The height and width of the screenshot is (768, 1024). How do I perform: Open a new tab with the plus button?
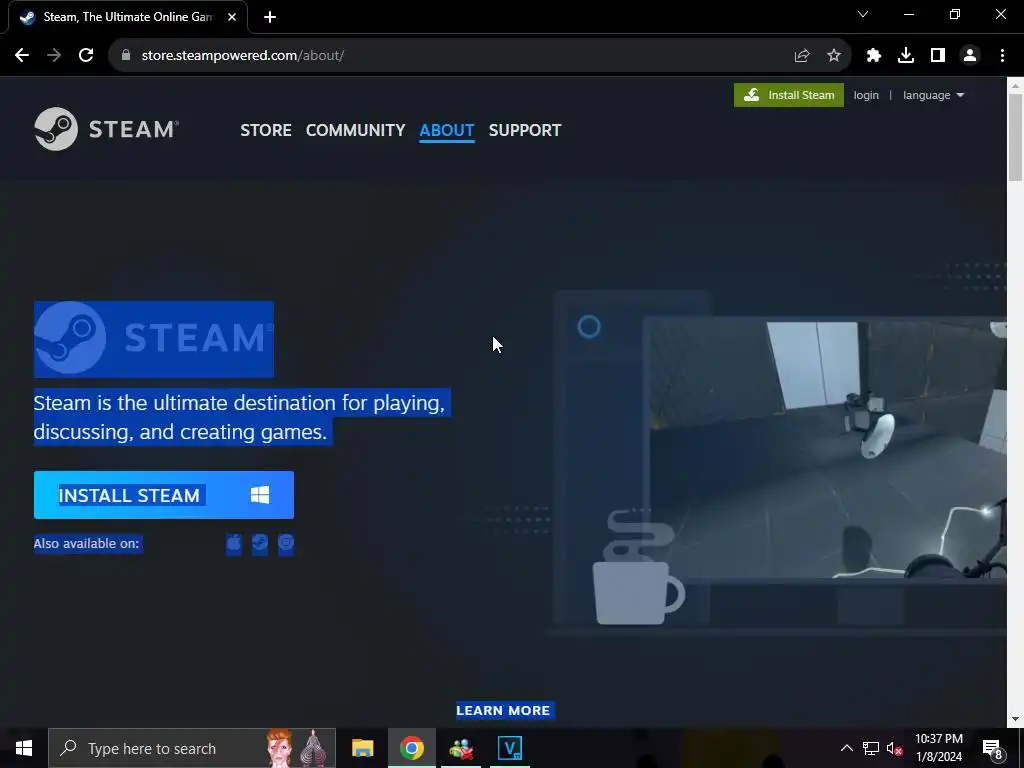click(270, 17)
